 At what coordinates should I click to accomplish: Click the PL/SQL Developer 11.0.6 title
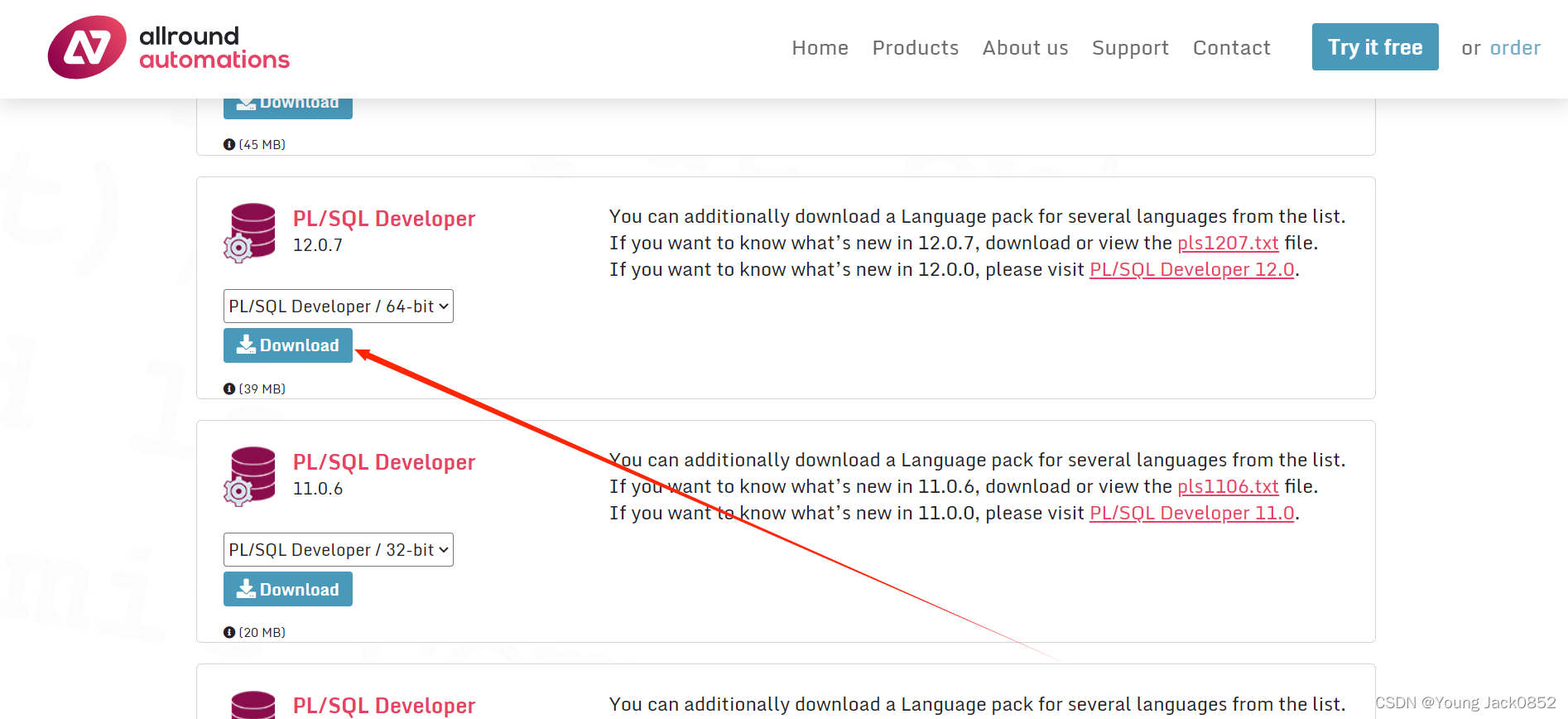(x=384, y=462)
